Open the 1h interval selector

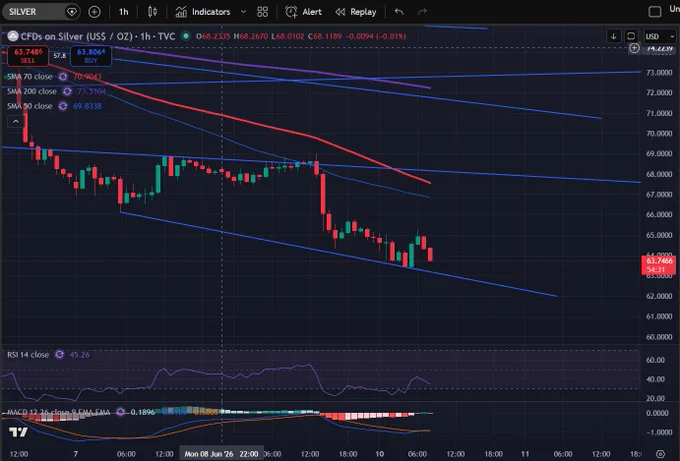point(124,12)
